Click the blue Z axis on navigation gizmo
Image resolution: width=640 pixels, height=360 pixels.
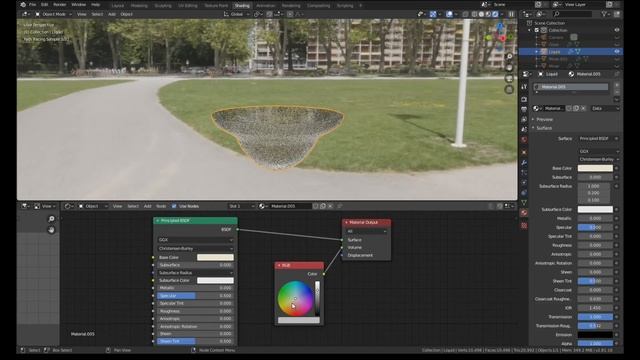tap(500, 27)
